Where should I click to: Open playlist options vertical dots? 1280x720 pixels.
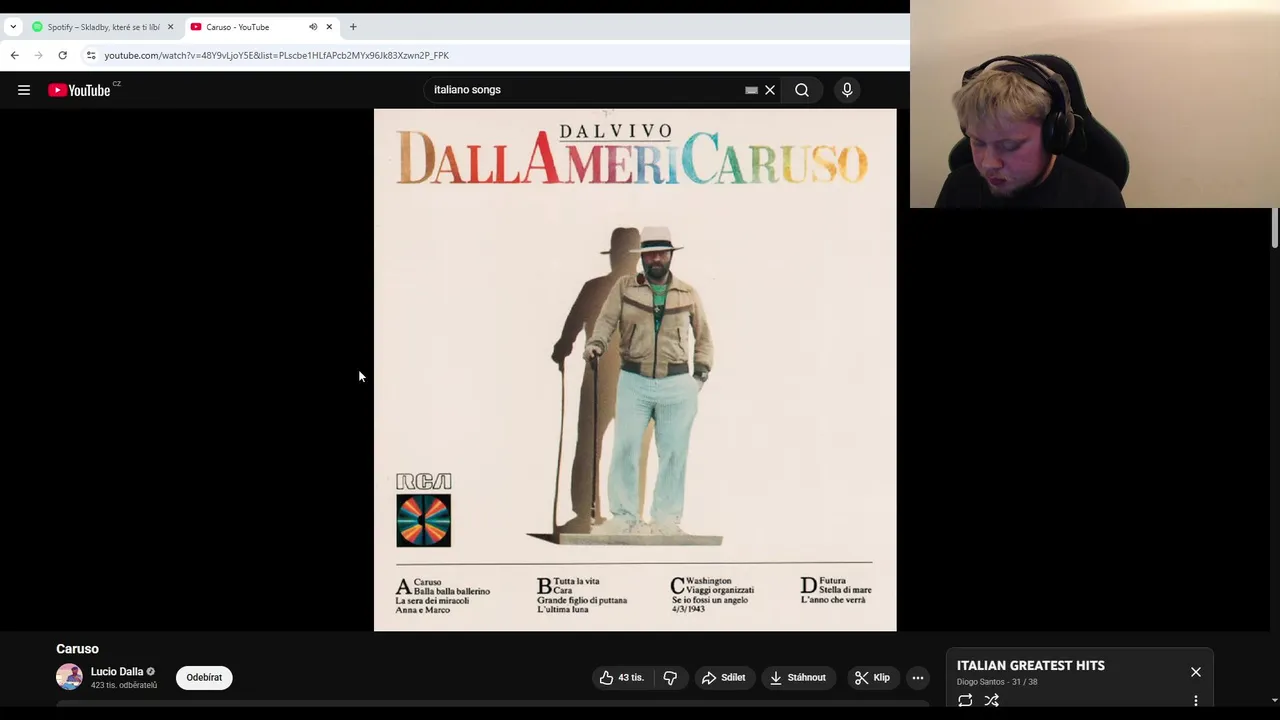[x=1196, y=701]
